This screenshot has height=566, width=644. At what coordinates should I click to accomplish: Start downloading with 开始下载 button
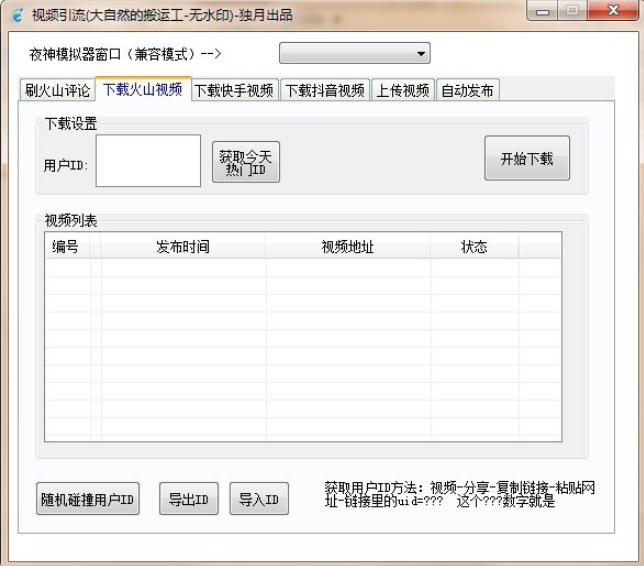pos(527,158)
